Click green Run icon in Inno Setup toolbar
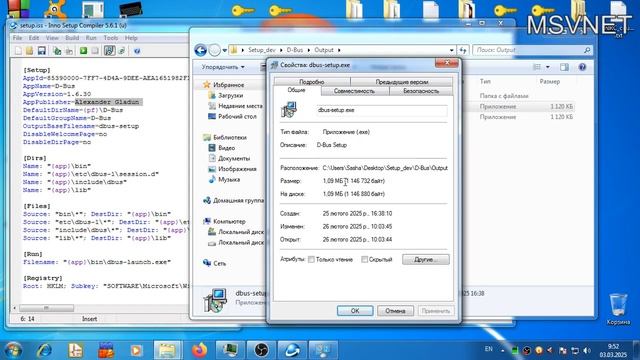This screenshot has height=360, width=640. click(83, 51)
